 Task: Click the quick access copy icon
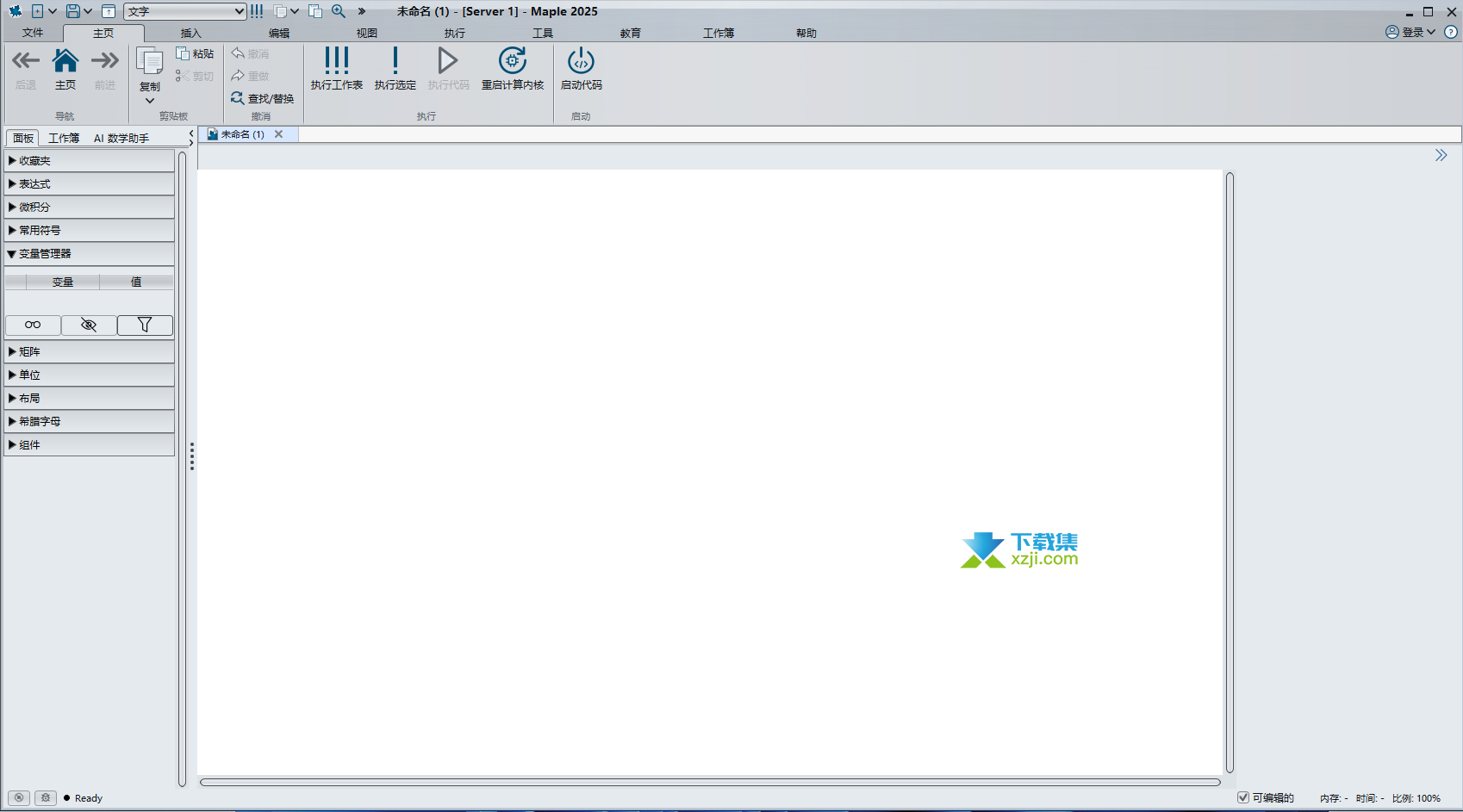(280, 11)
